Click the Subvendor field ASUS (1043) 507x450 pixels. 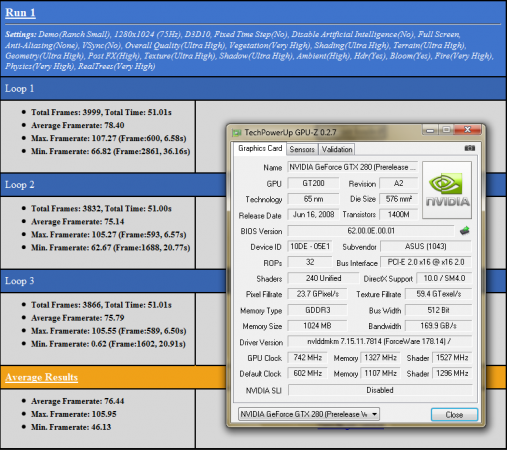pyautogui.click(x=426, y=246)
